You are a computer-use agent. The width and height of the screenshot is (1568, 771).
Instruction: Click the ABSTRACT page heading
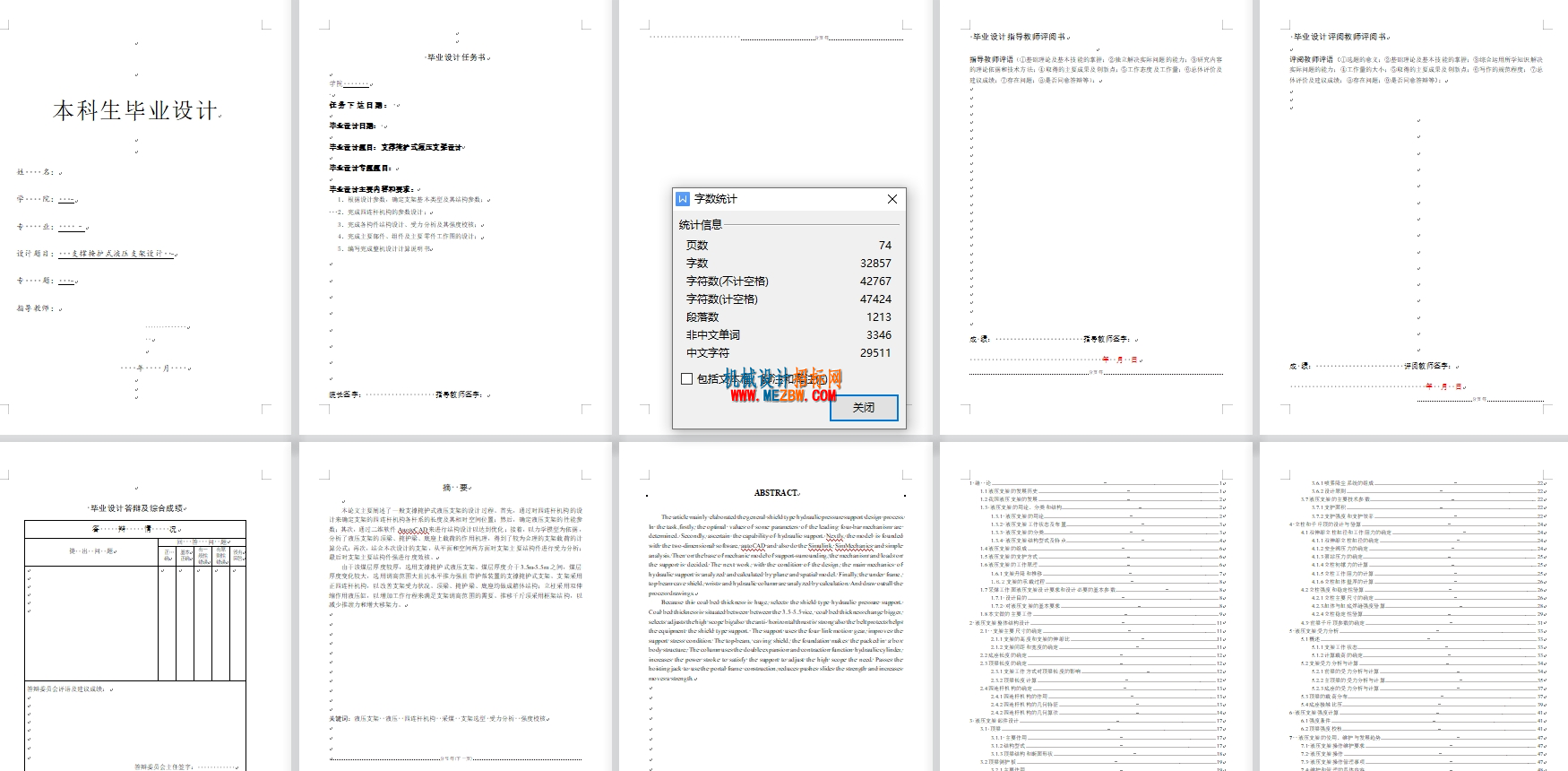[777, 493]
